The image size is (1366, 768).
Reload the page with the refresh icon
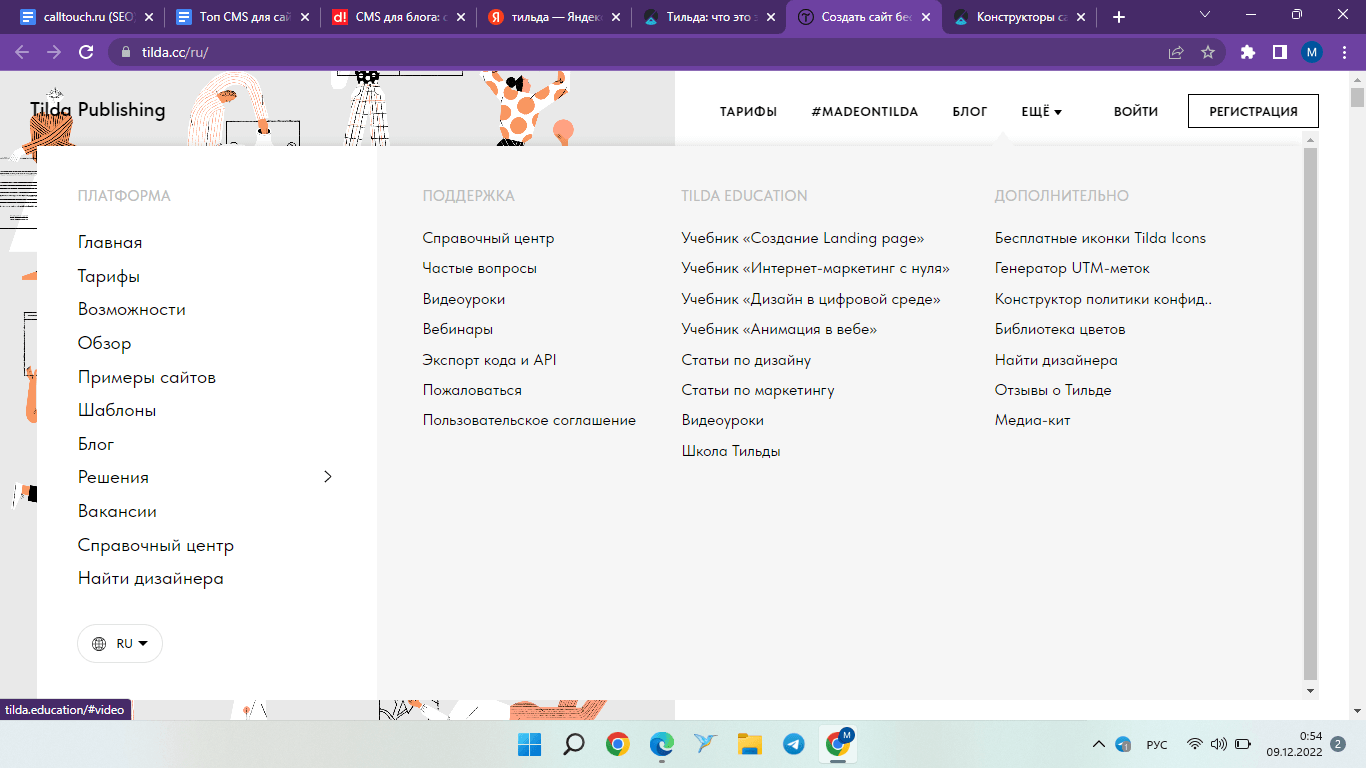pos(86,52)
